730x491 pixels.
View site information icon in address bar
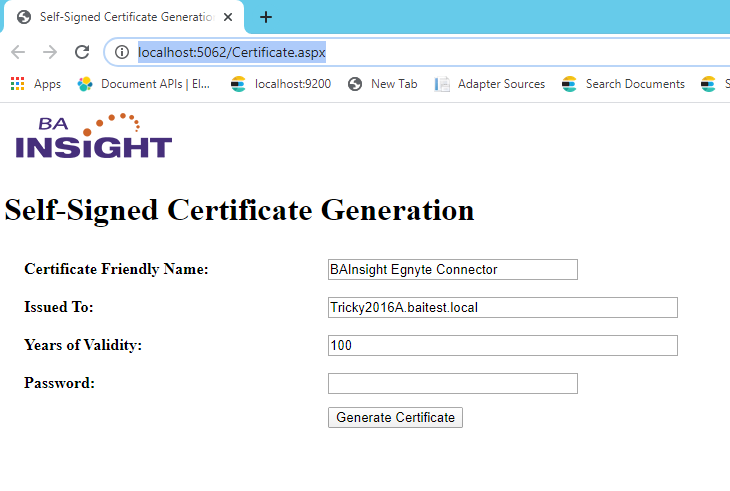pyautogui.click(x=122, y=52)
